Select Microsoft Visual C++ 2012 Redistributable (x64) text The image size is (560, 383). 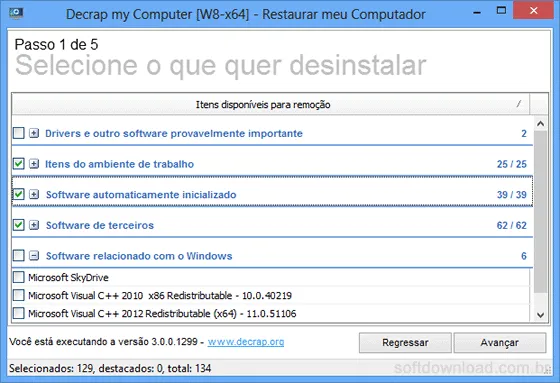pyautogui.click(x=162, y=314)
